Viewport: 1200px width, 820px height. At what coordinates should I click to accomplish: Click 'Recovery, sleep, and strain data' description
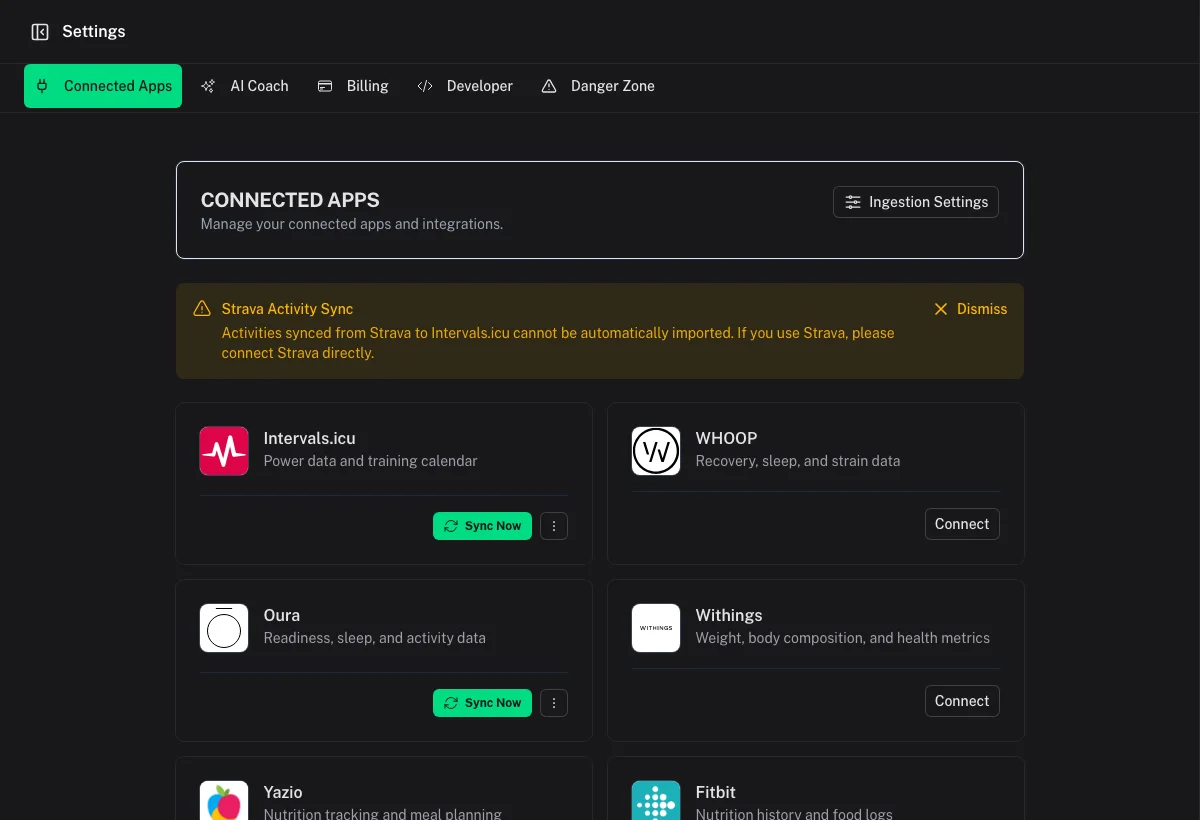click(798, 461)
